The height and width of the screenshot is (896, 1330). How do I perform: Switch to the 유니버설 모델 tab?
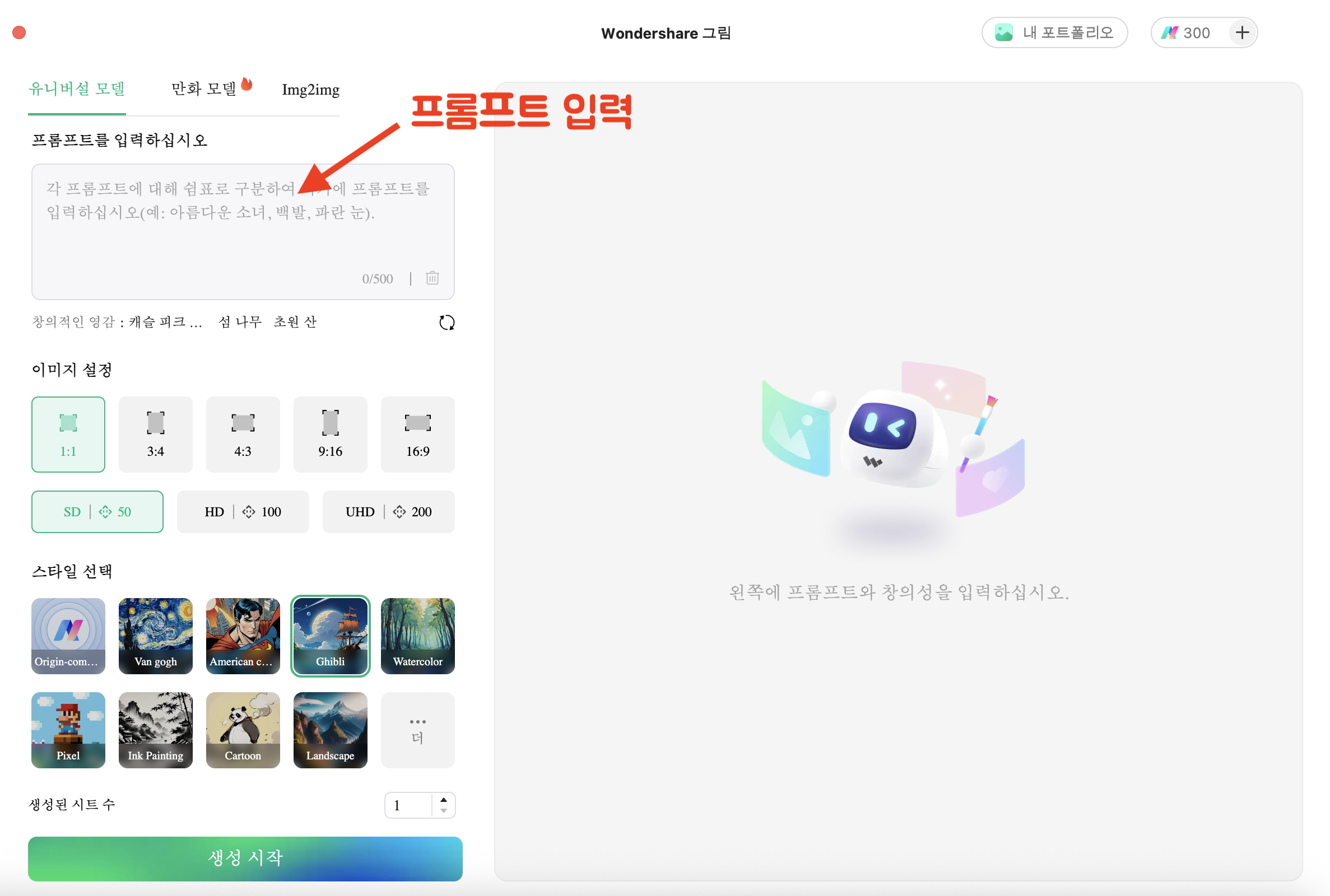tap(77, 88)
